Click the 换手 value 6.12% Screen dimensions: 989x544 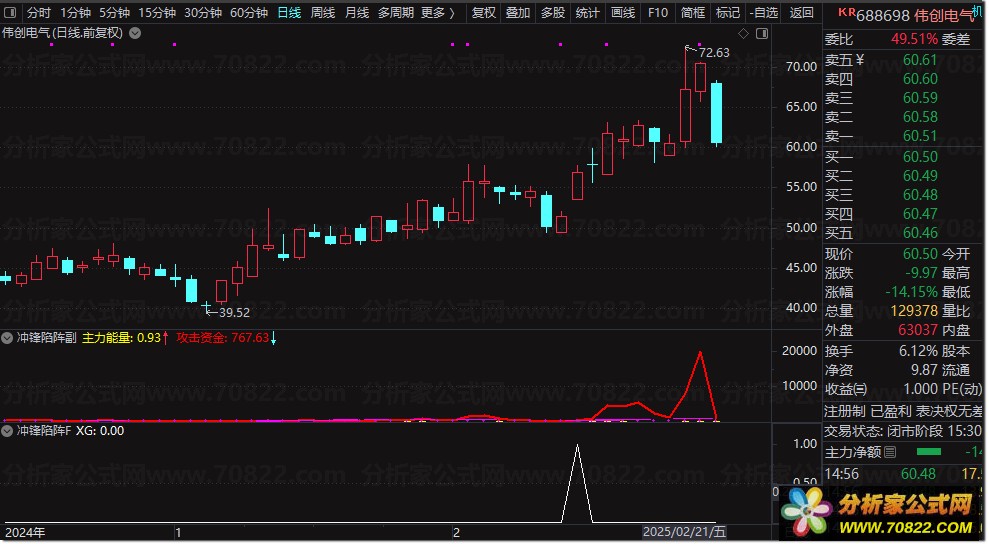coord(918,351)
